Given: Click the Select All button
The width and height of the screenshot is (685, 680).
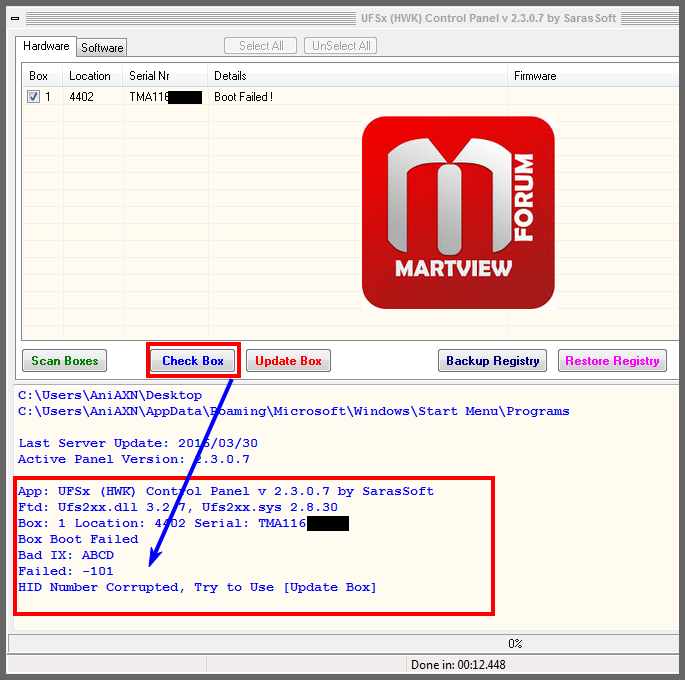Looking at the screenshot, I should 260,46.
